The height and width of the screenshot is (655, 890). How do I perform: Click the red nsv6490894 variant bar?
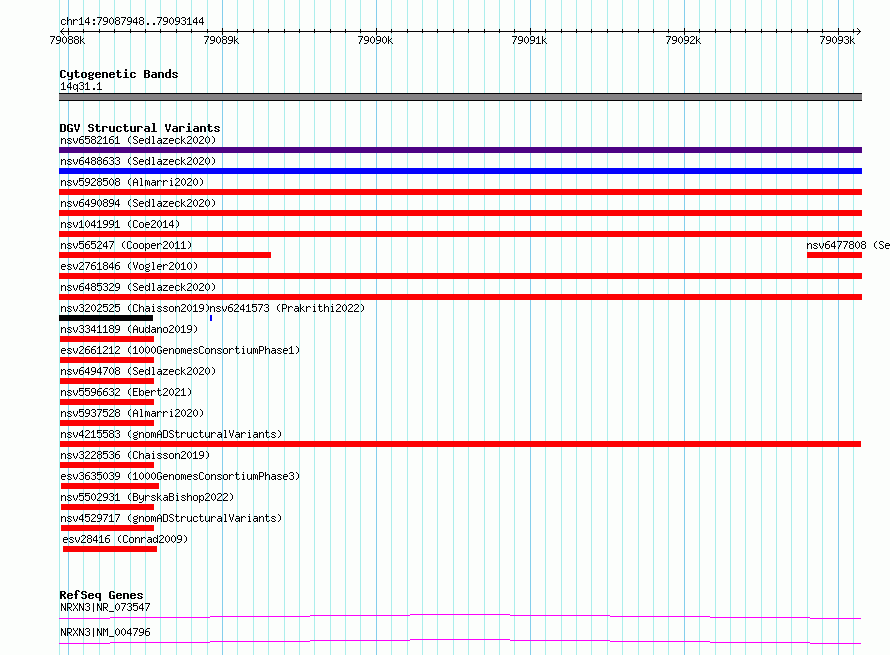(x=460, y=213)
